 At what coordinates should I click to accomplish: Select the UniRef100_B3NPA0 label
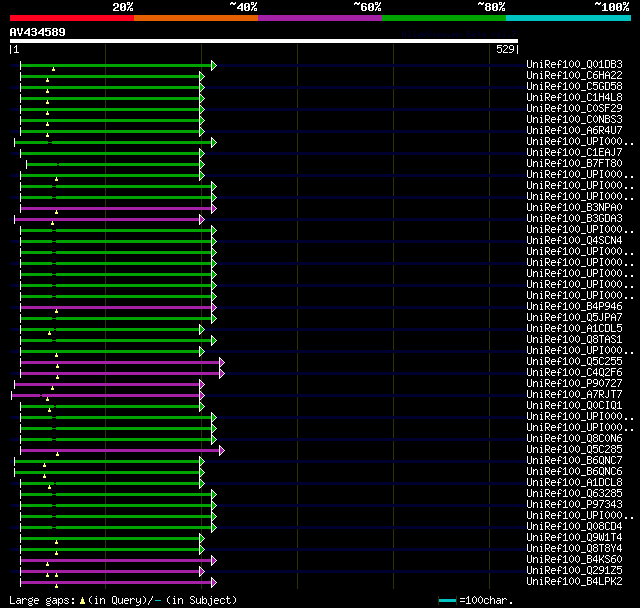coord(574,208)
